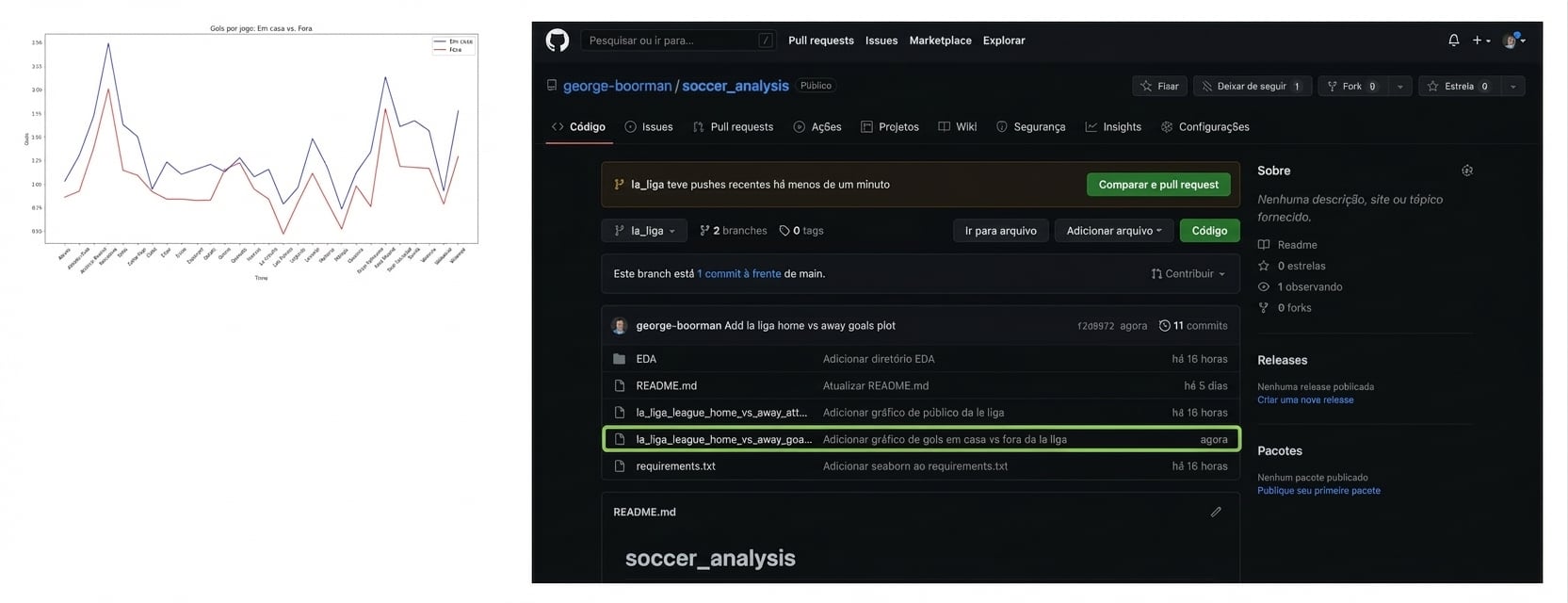Open the la_liga branch selector
The height and width of the screenshot is (603, 1568).
click(645, 230)
